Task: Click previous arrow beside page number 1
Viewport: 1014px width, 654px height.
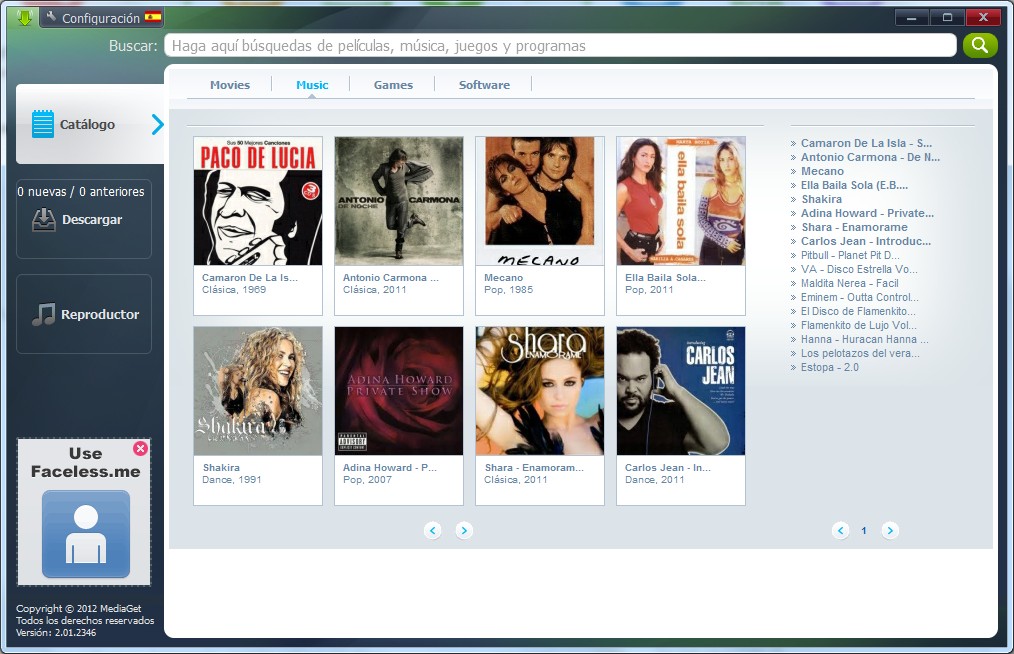Action: (840, 530)
